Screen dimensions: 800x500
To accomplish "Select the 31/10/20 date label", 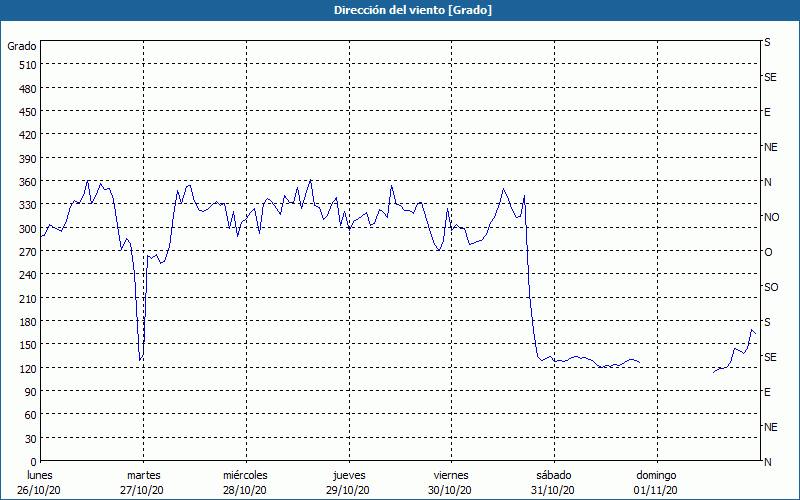I will point(553,490).
